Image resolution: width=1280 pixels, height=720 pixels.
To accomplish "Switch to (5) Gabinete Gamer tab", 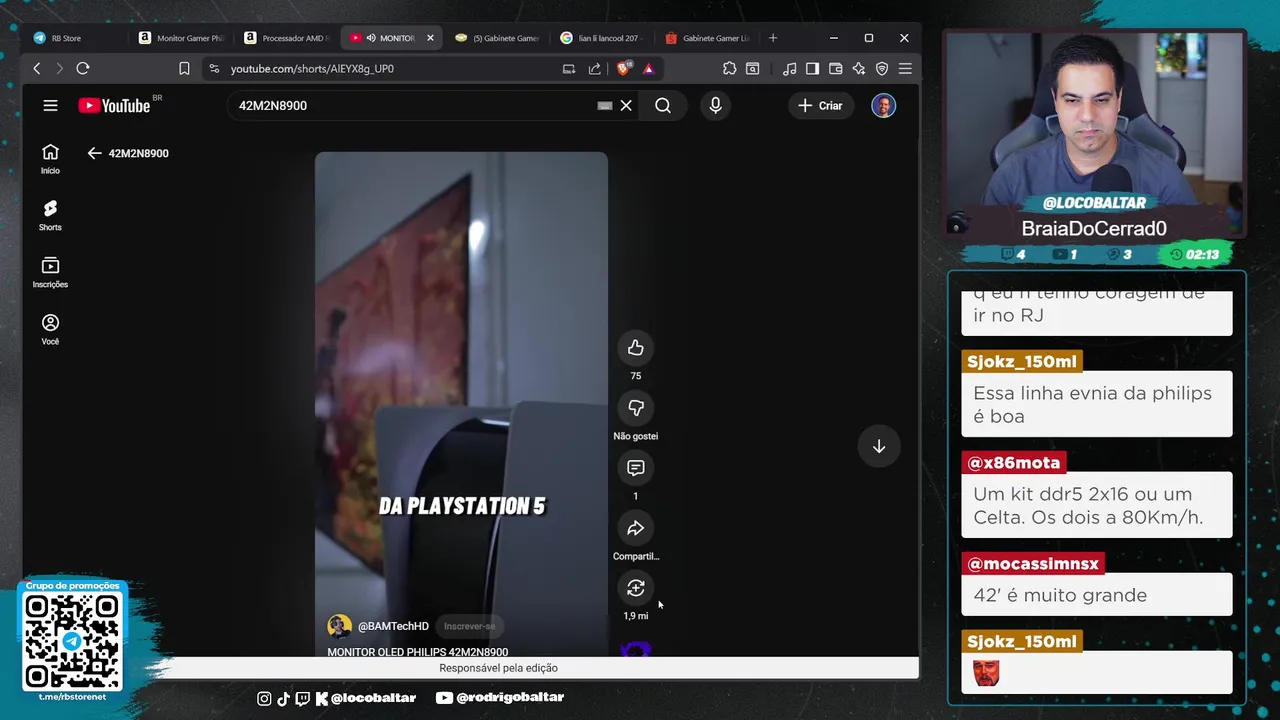I will click(498, 38).
